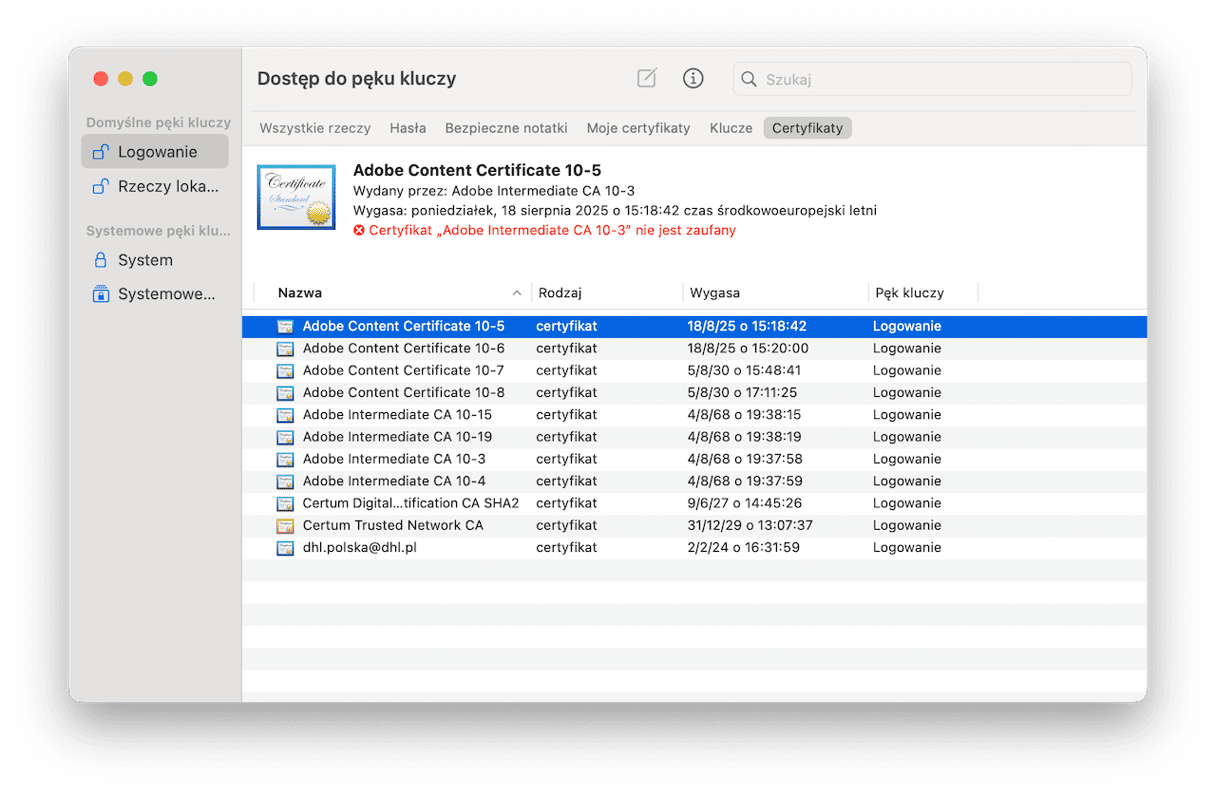Open the Systemowe... keychain in sidebar

click(155, 294)
